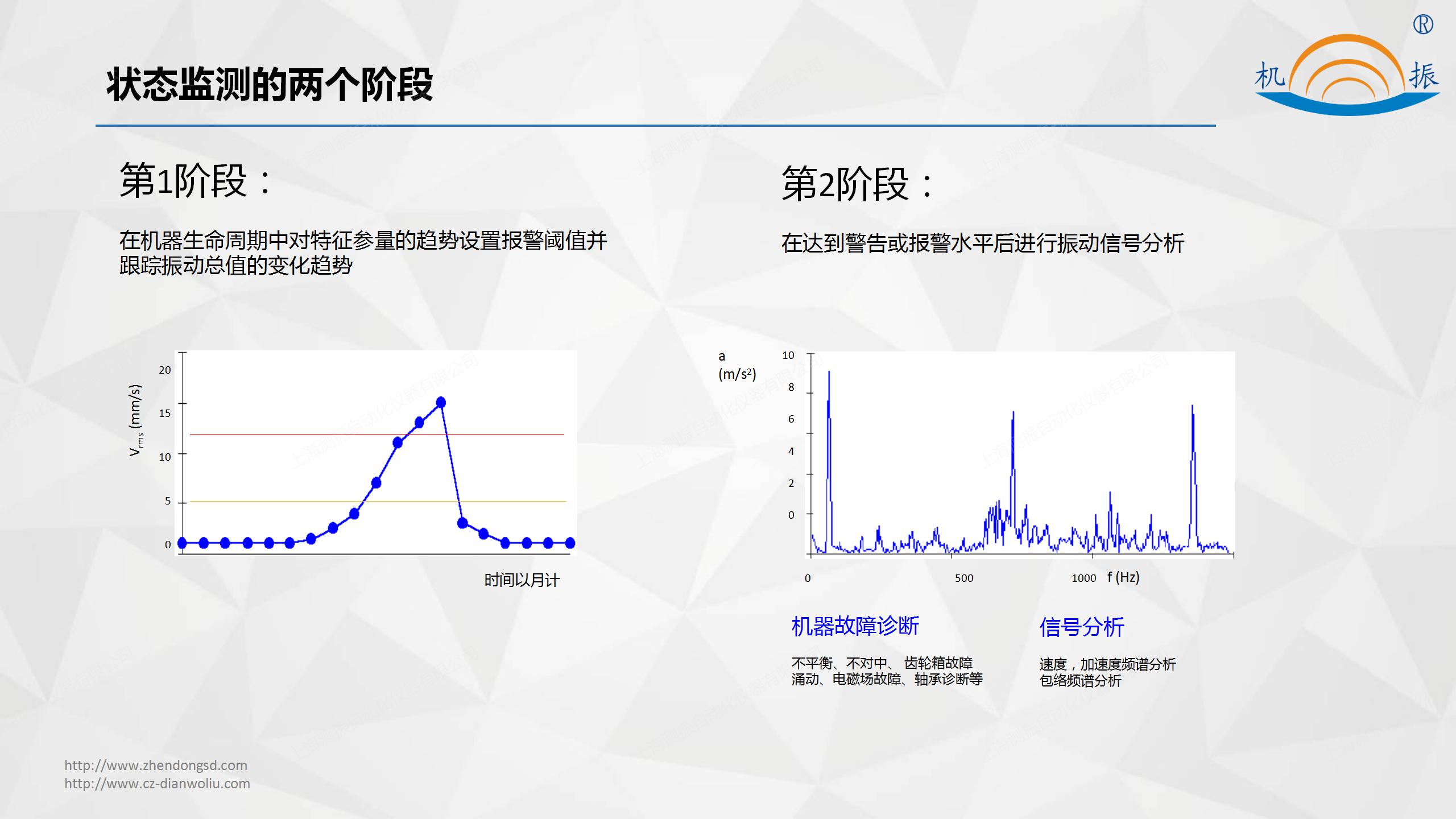Open the zhendongsd.com website link
Viewport: 1456px width, 819px height.
tap(156, 765)
